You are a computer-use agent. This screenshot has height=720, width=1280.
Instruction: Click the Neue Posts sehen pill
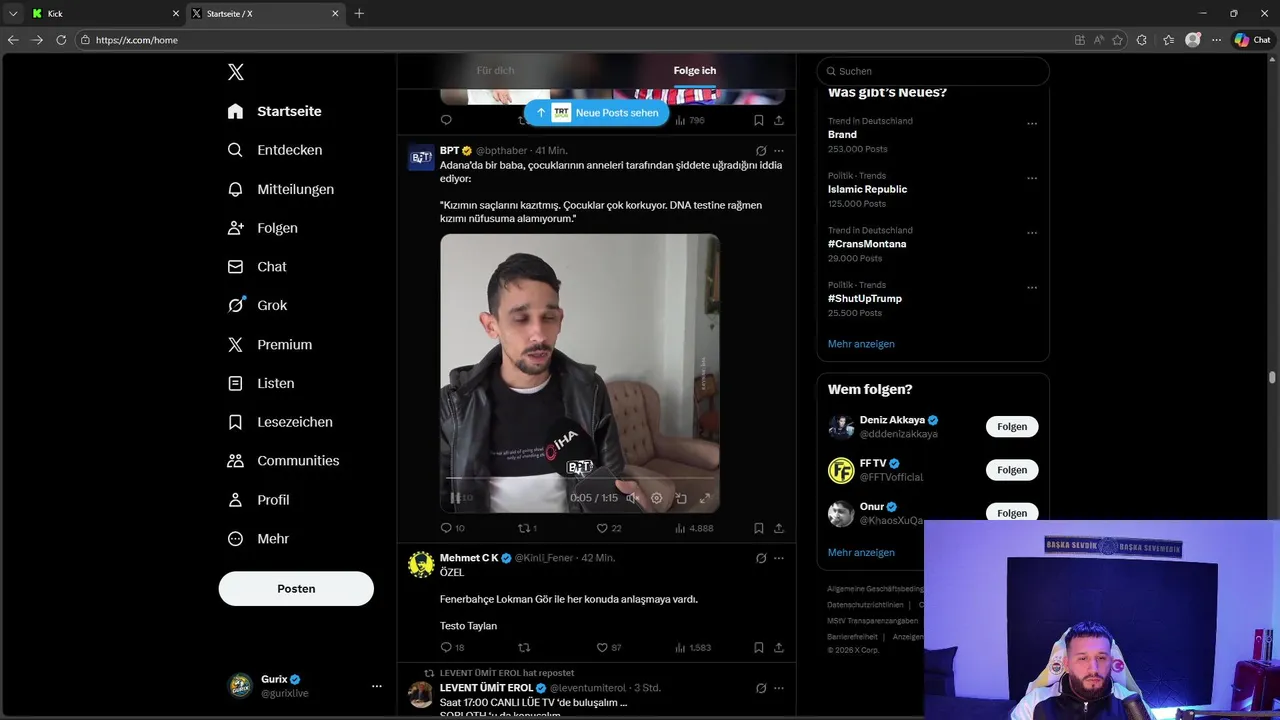click(x=598, y=113)
